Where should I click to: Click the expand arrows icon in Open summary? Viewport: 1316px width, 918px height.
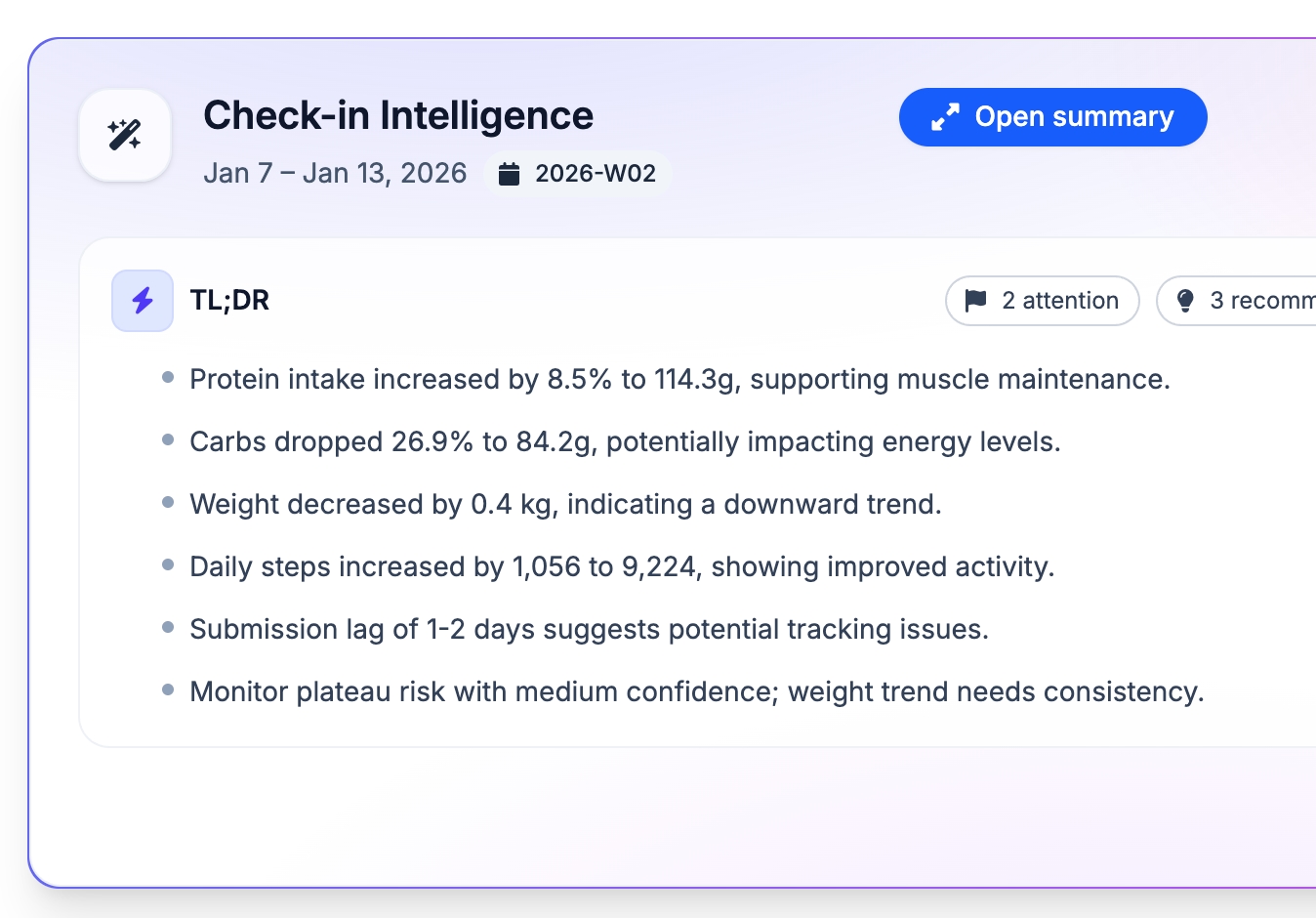point(945,117)
